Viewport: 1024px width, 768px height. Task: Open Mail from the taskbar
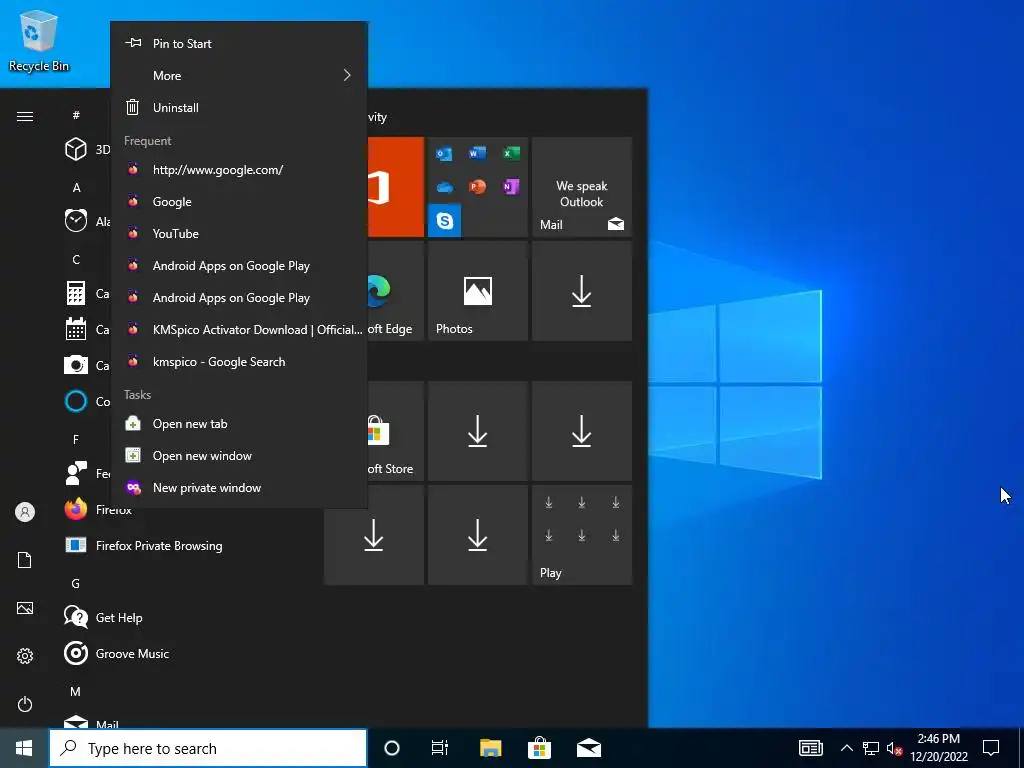click(x=588, y=748)
